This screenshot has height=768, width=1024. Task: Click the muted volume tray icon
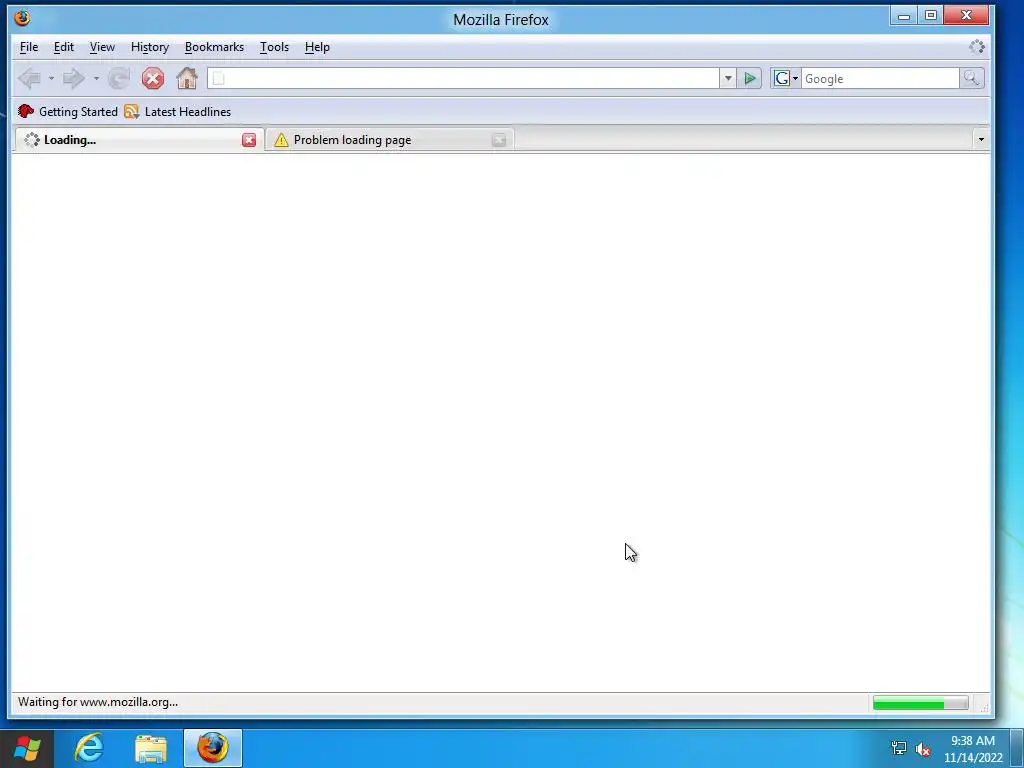pyautogui.click(x=923, y=748)
